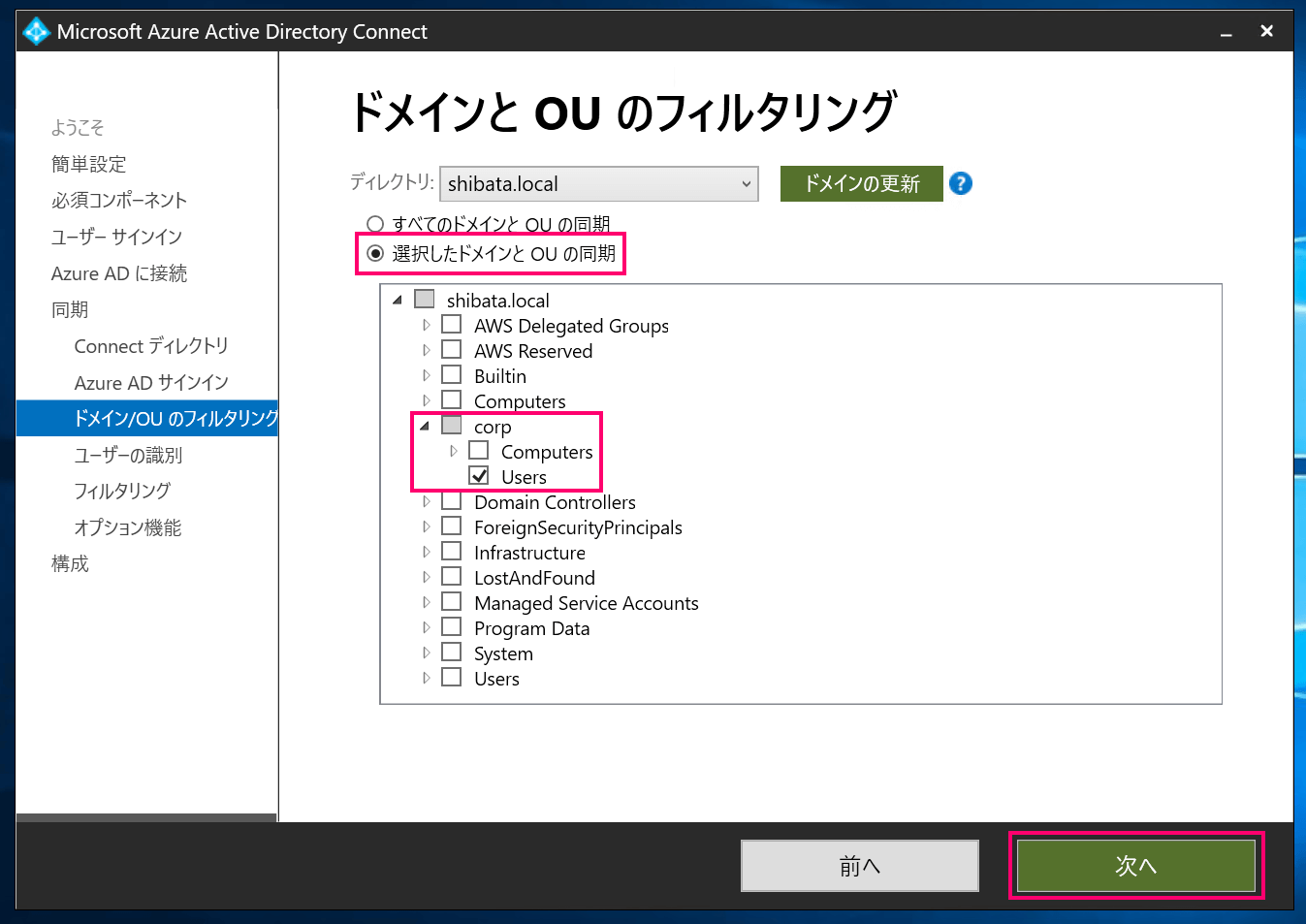Go to the 簡単設定 step in sidebar

point(88,164)
